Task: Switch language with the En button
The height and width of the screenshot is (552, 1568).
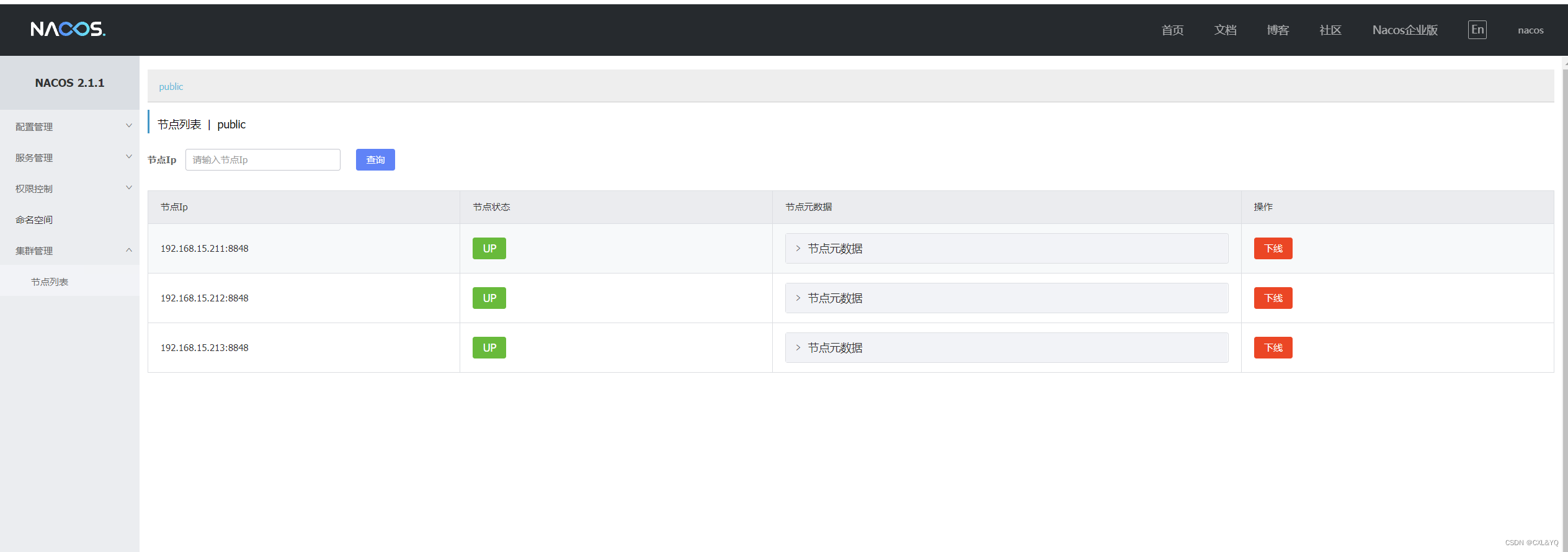Action: [1477, 30]
